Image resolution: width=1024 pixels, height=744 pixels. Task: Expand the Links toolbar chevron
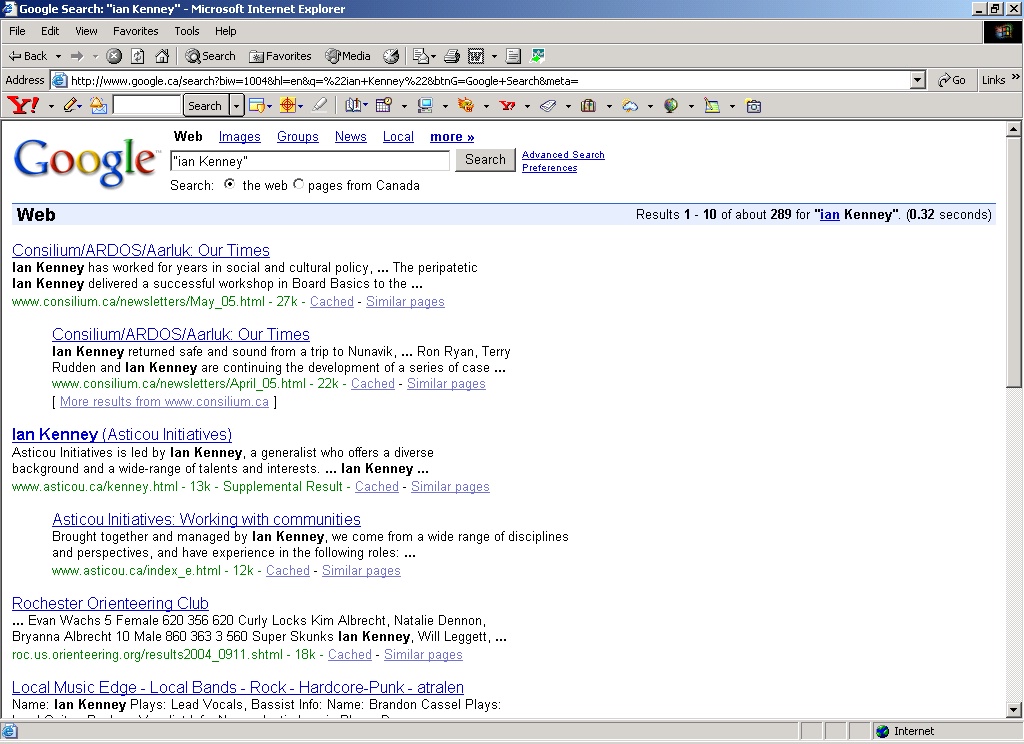coord(1016,77)
